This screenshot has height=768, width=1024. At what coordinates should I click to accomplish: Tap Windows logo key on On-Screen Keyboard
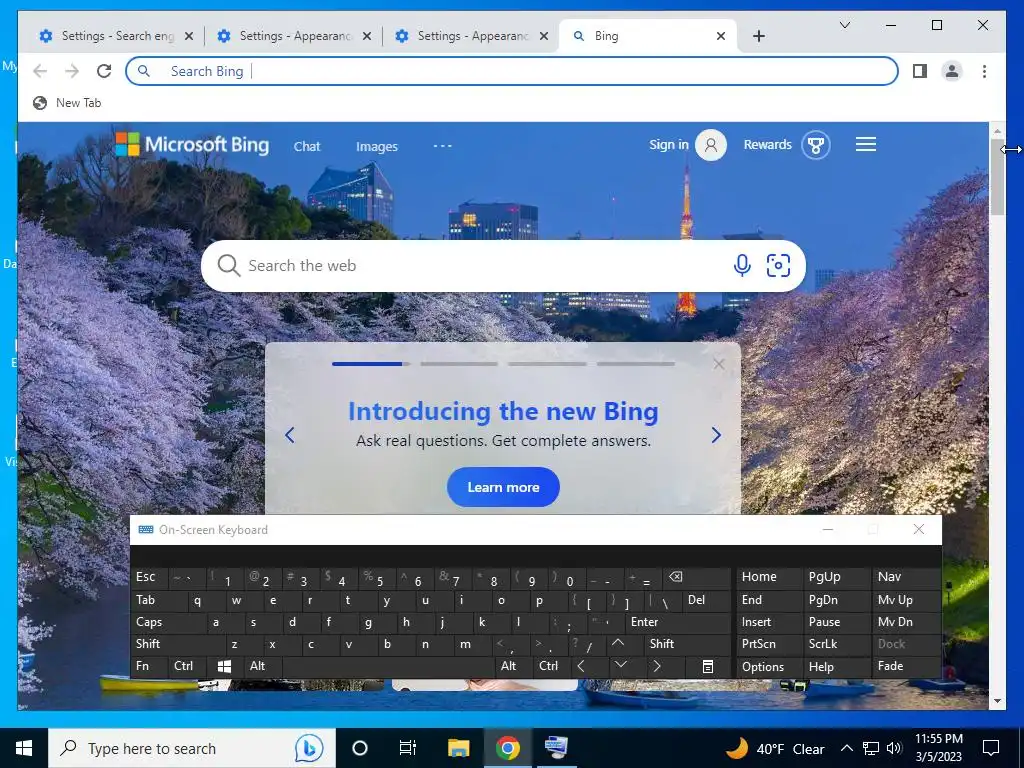point(225,666)
